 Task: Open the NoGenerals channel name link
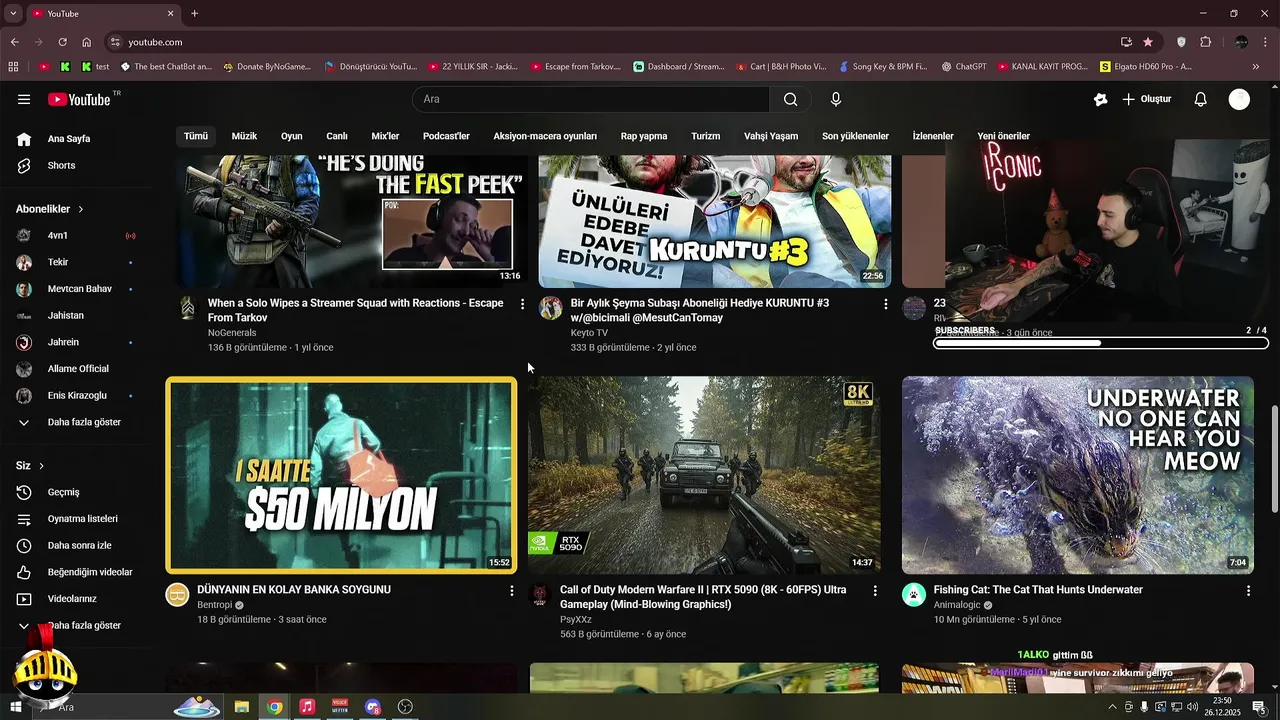pyautogui.click(x=232, y=332)
